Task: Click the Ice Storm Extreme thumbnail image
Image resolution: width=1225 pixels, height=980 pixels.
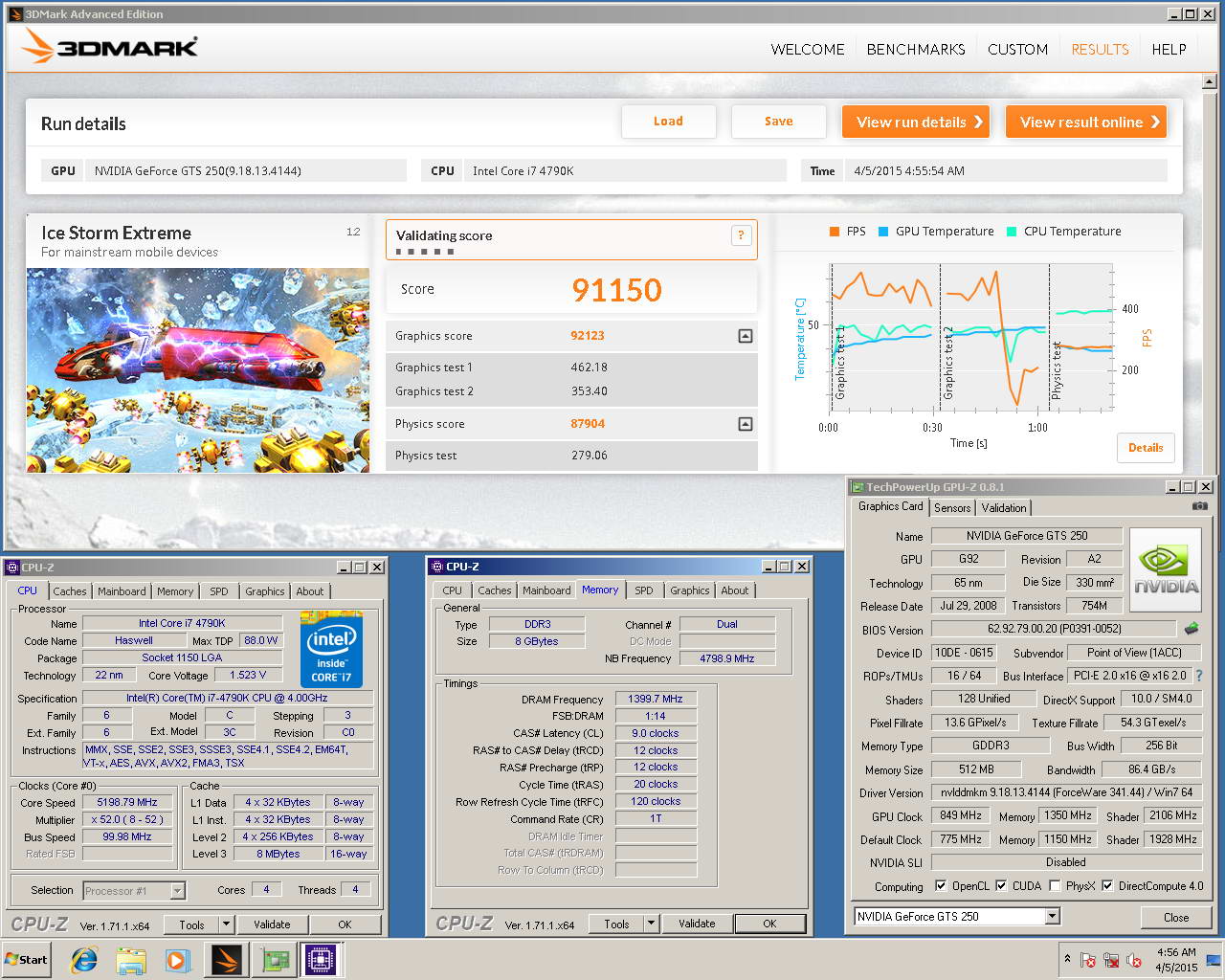Action: tap(198, 370)
